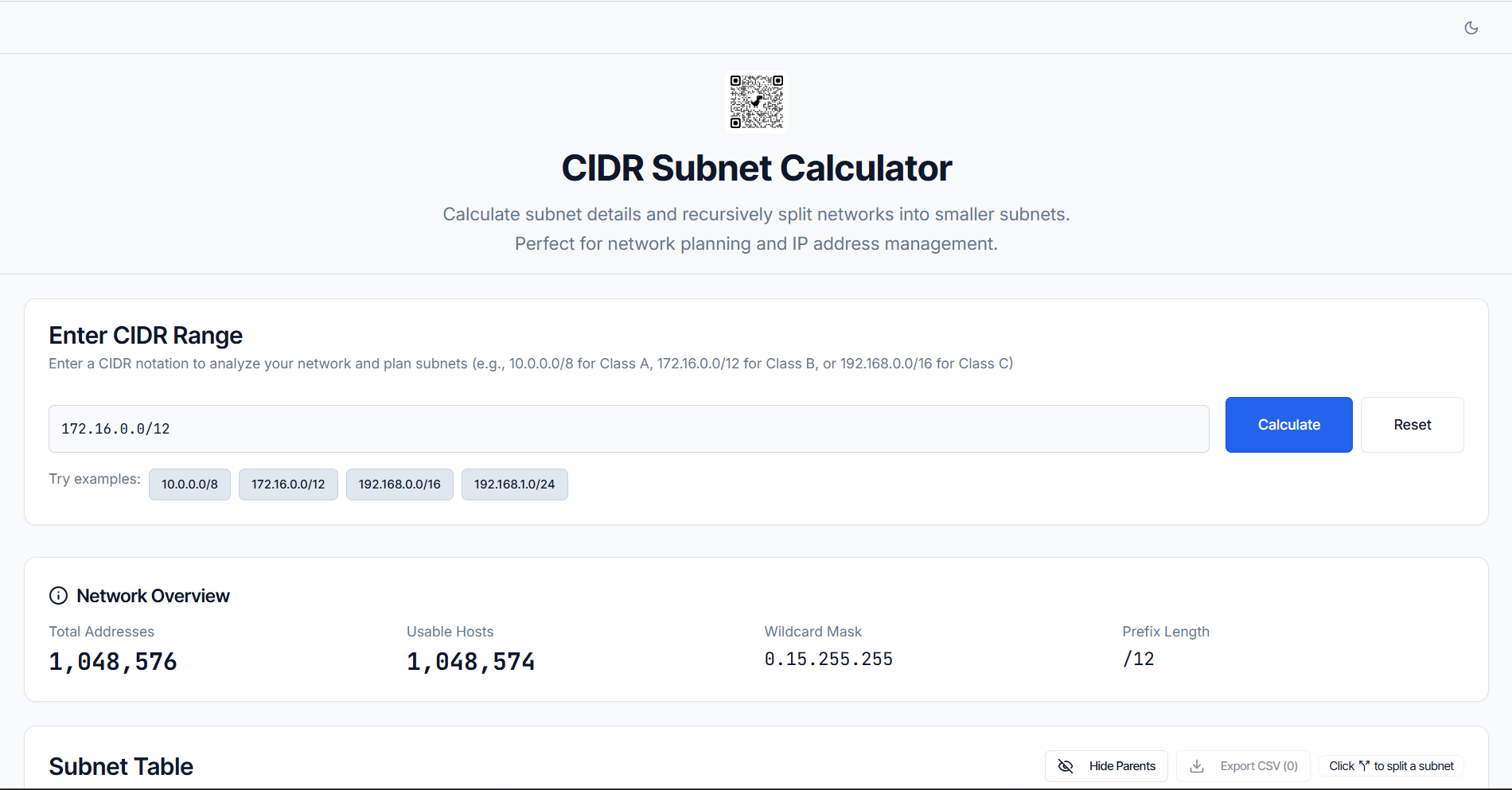This screenshot has width=1512, height=790.
Task: Click the Enter CIDR Range heading
Action: (x=146, y=335)
